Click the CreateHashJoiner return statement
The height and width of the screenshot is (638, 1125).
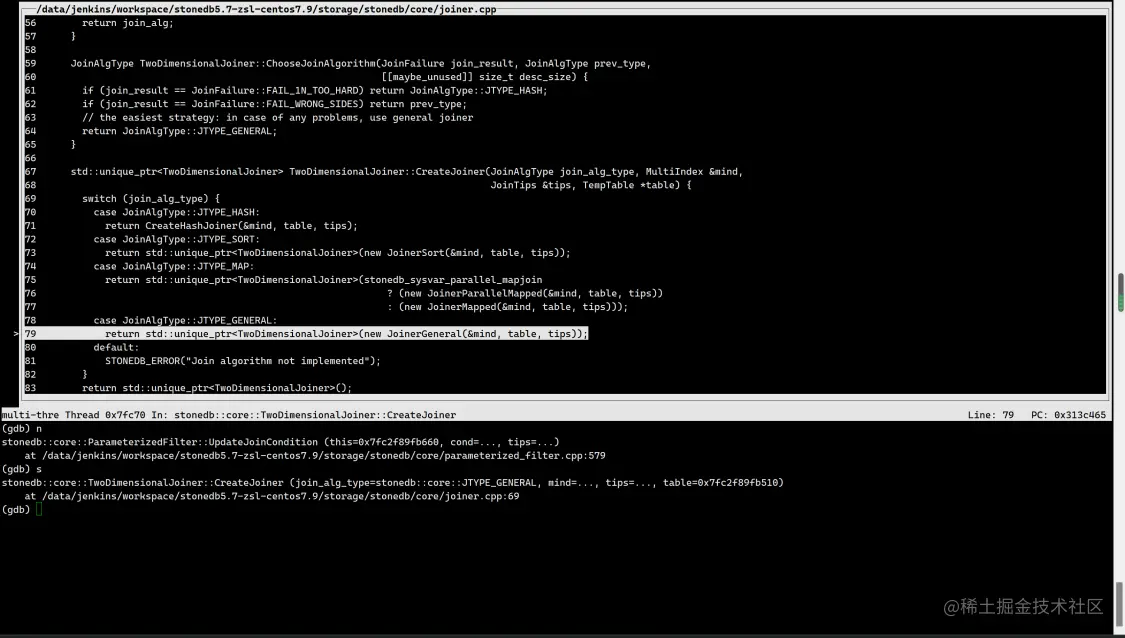coord(231,226)
